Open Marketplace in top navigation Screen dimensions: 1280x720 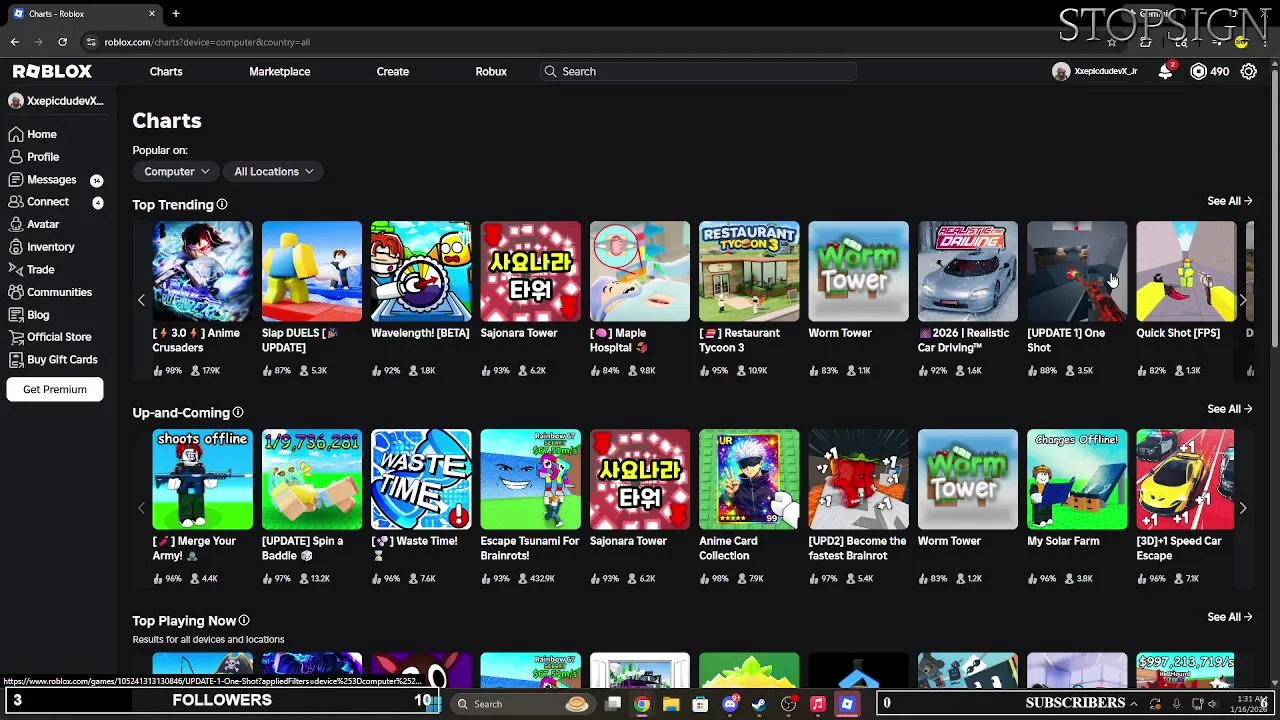[280, 72]
